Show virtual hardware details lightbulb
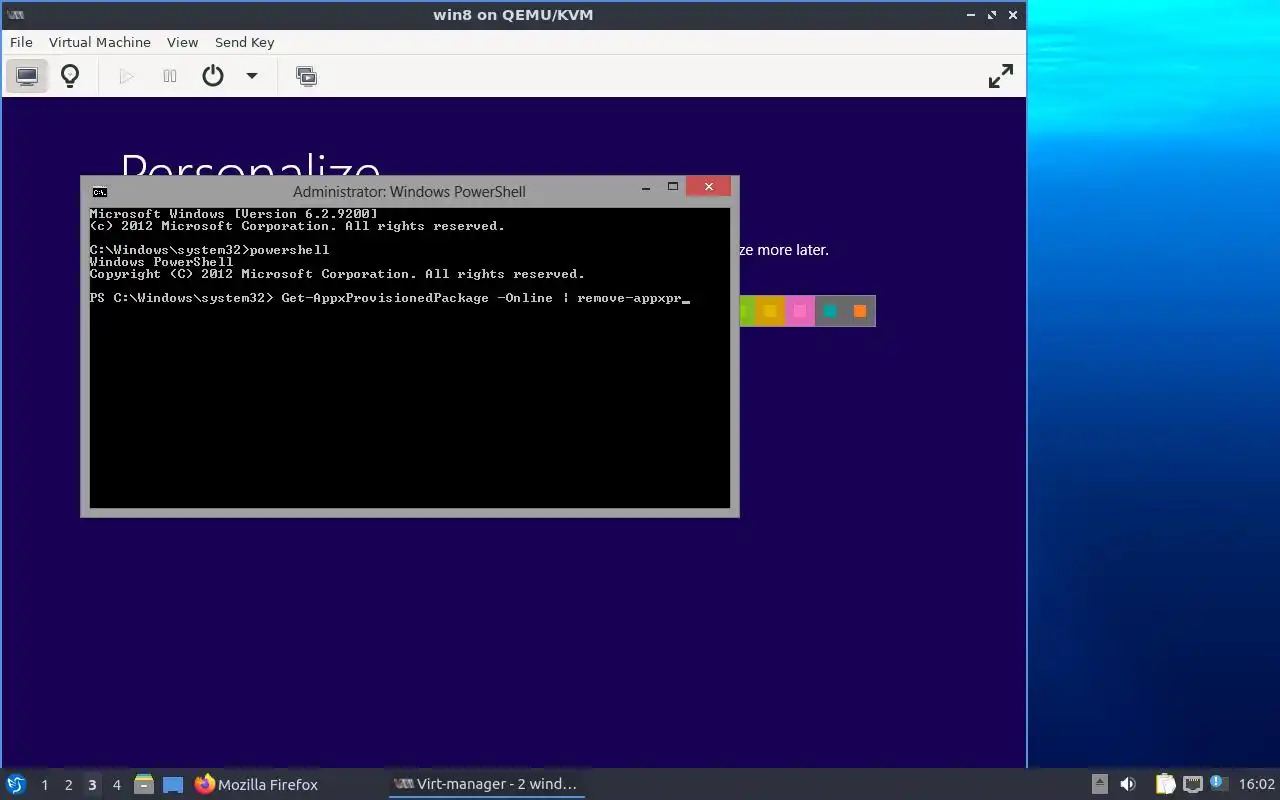The width and height of the screenshot is (1280, 800). point(70,76)
